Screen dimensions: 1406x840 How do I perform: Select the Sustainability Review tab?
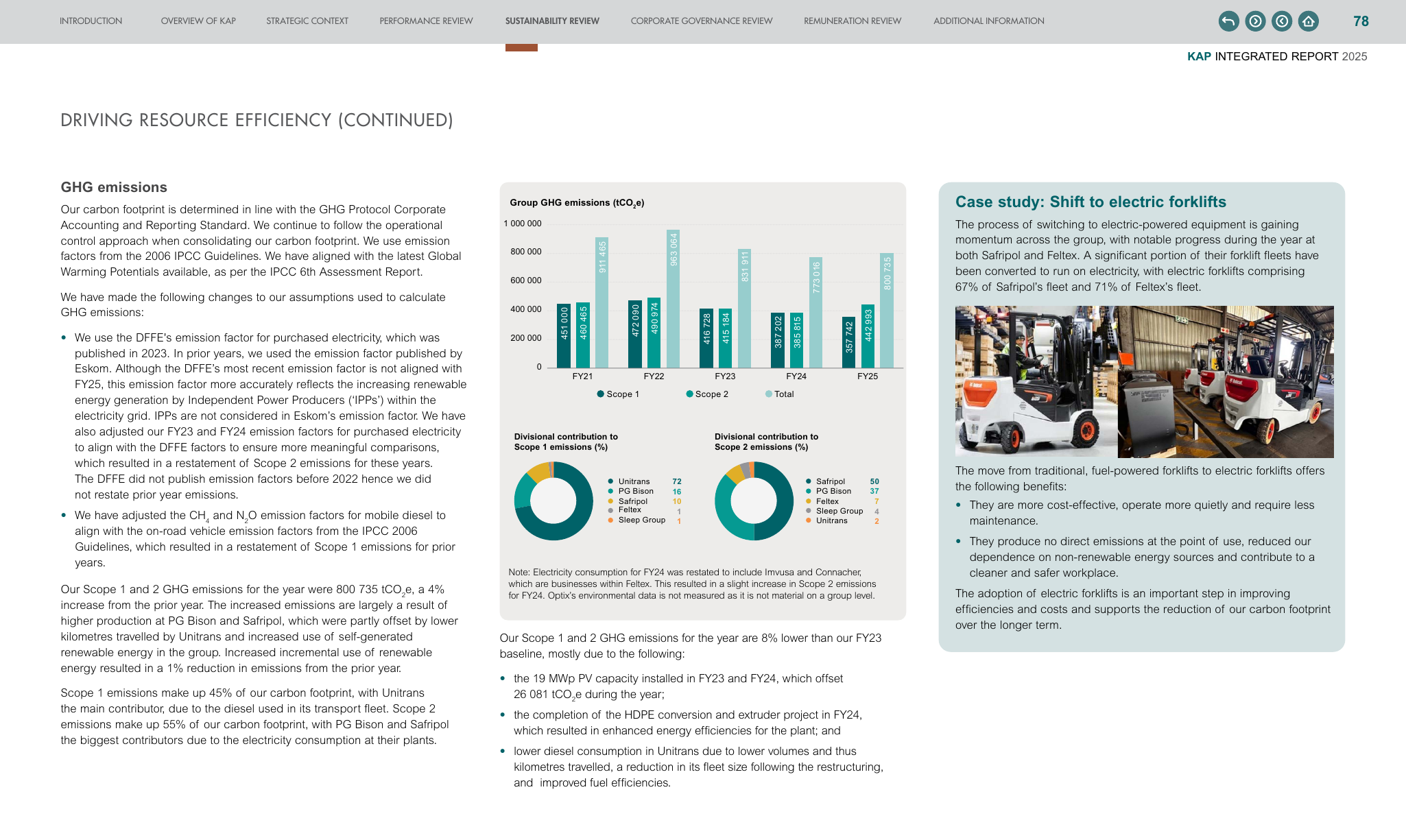click(552, 21)
